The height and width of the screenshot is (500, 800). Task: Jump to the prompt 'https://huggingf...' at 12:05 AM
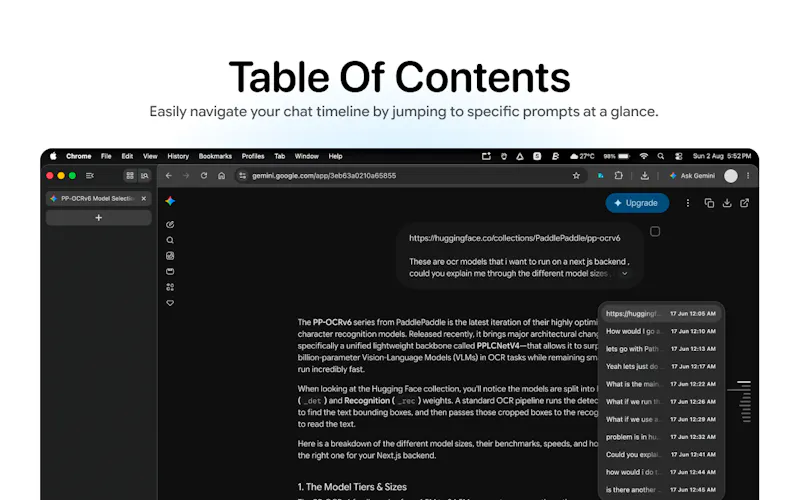(x=661, y=314)
